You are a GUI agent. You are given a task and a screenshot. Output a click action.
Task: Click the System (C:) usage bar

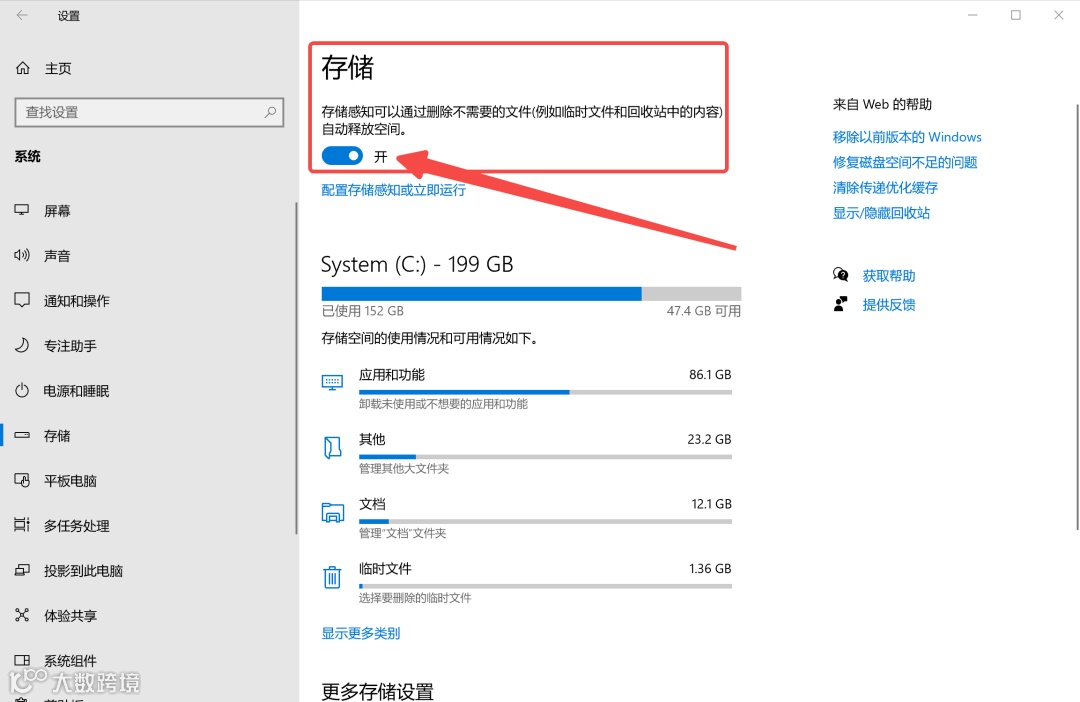point(531,293)
